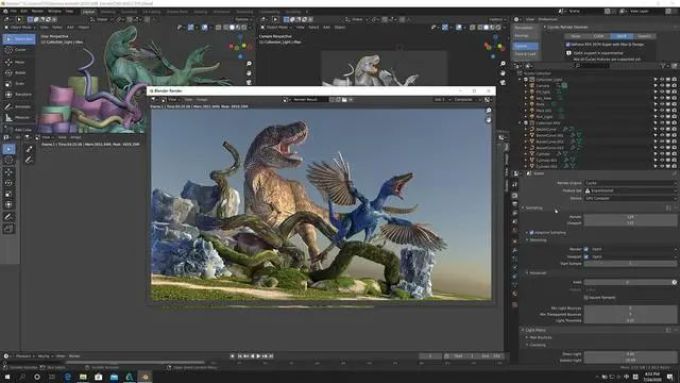The width and height of the screenshot is (680, 383).
Task: Select the CUDA device button
Action: pos(598,36)
